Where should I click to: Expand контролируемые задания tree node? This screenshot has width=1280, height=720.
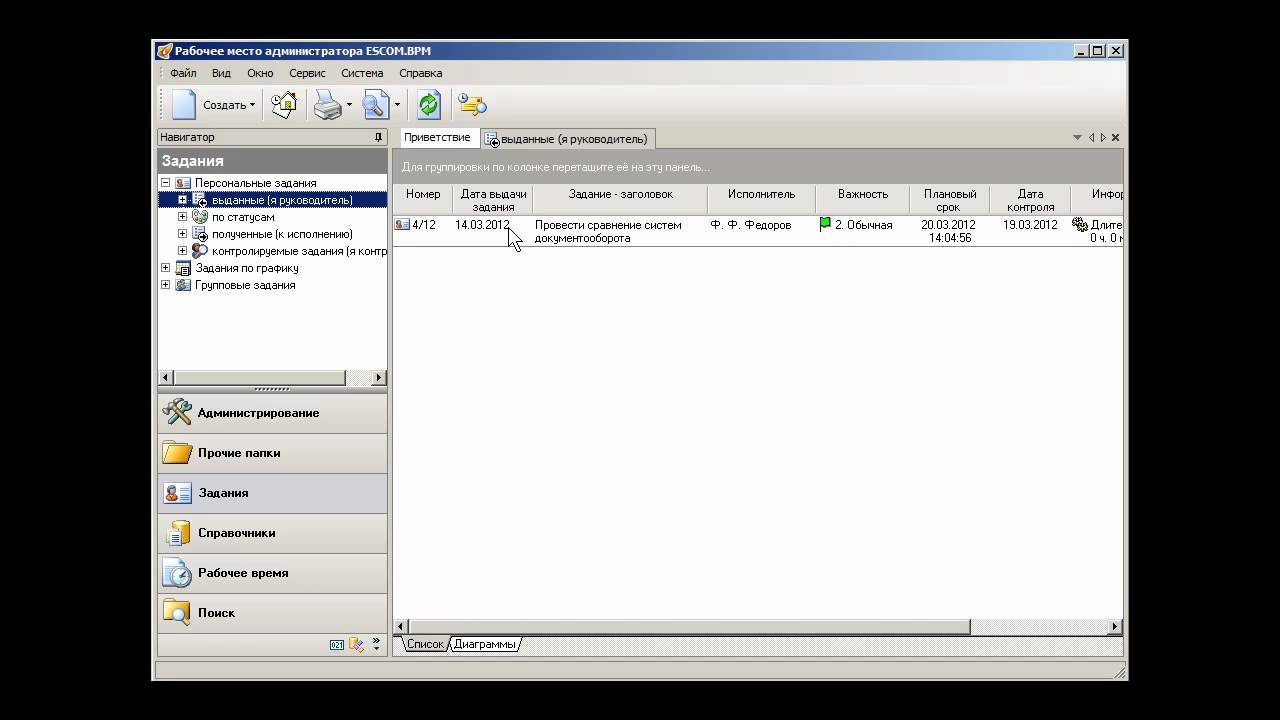pos(182,251)
